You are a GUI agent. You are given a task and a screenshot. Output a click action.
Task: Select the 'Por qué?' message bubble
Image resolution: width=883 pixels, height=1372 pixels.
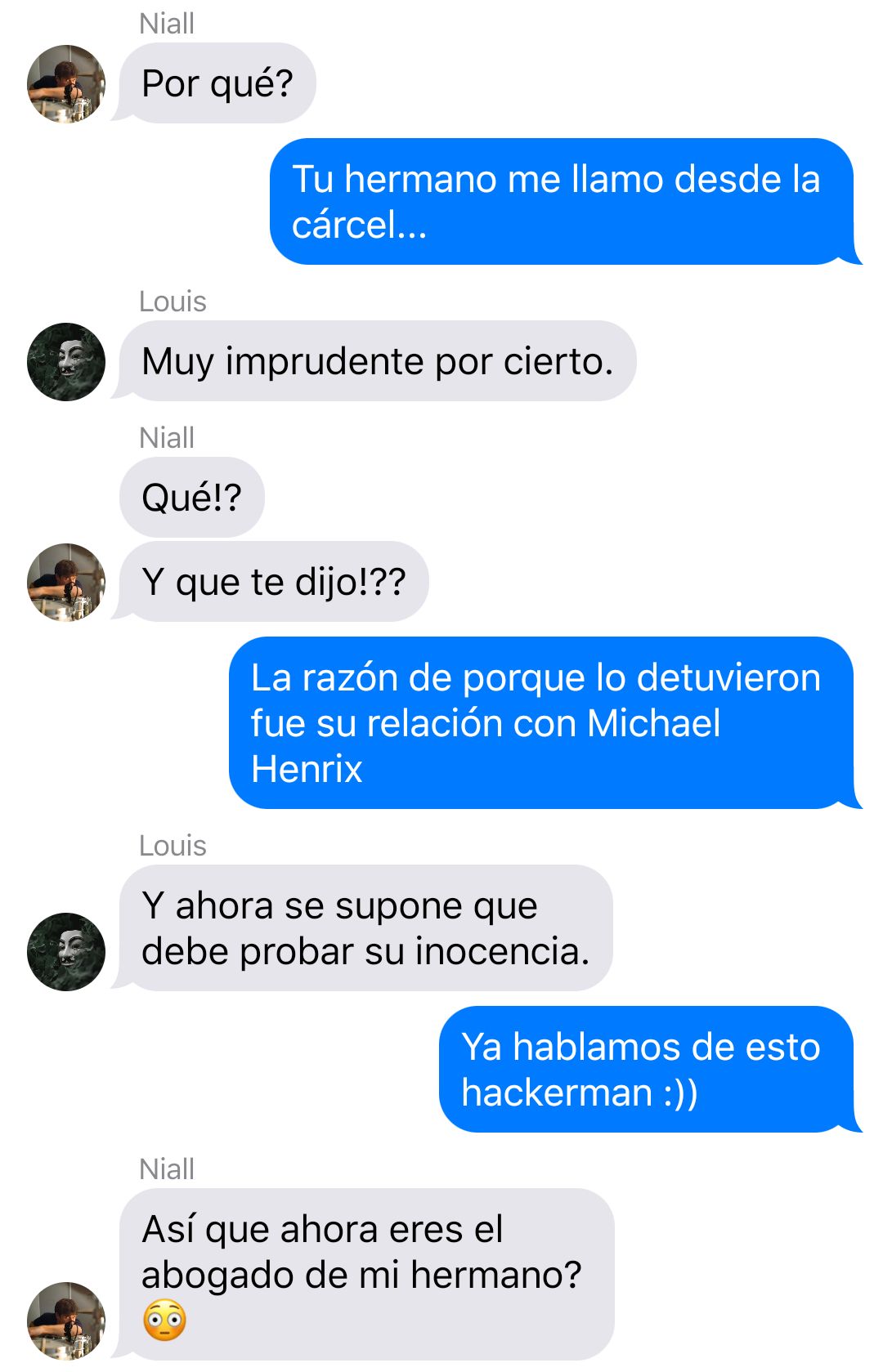pyautogui.click(x=217, y=83)
